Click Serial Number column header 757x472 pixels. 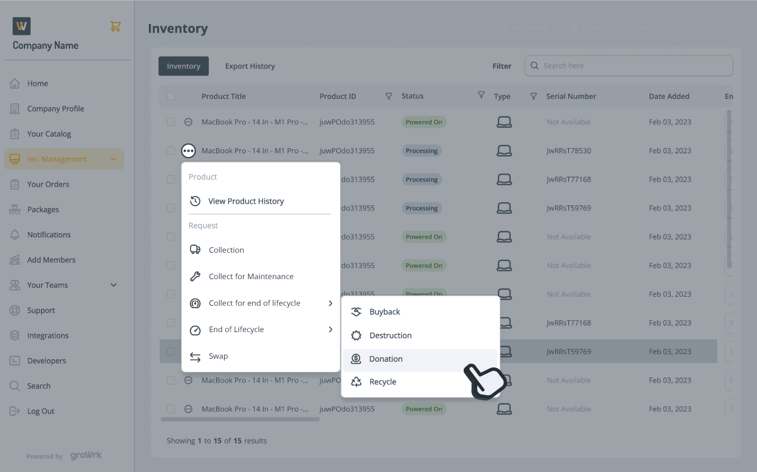pos(571,96)
